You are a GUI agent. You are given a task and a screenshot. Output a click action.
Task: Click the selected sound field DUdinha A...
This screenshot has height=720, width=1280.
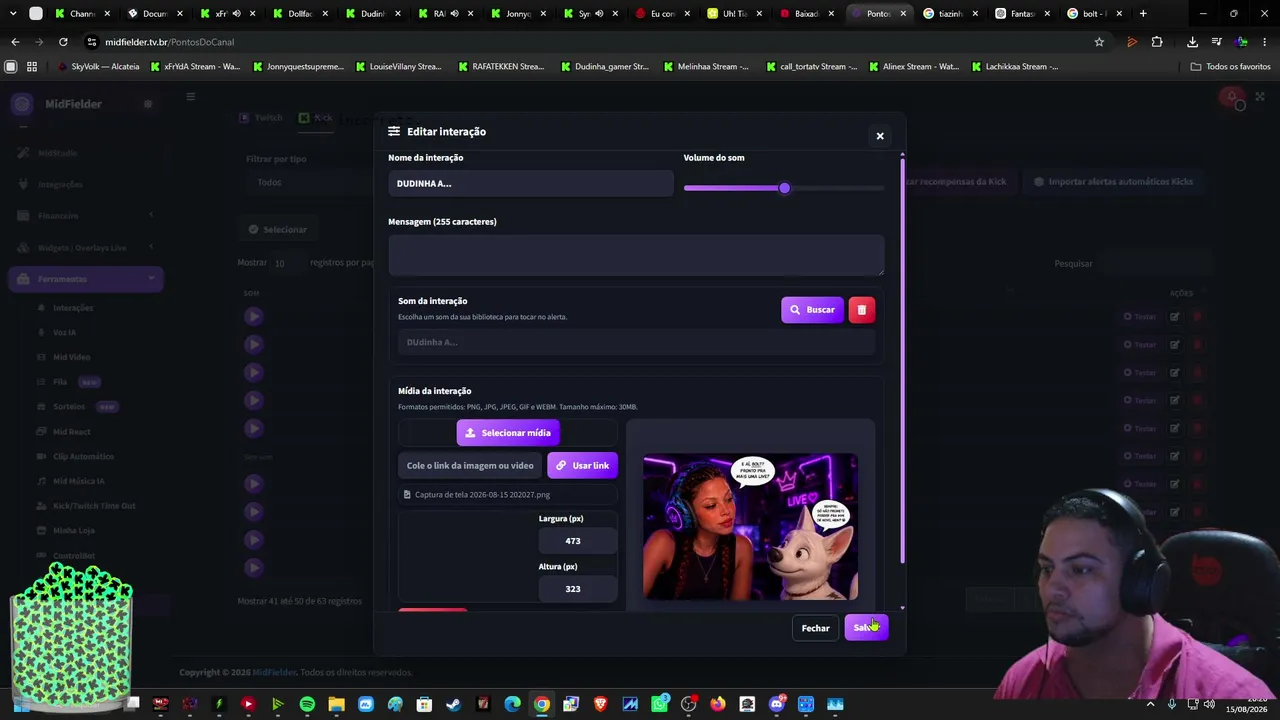(x=636, y=342)
